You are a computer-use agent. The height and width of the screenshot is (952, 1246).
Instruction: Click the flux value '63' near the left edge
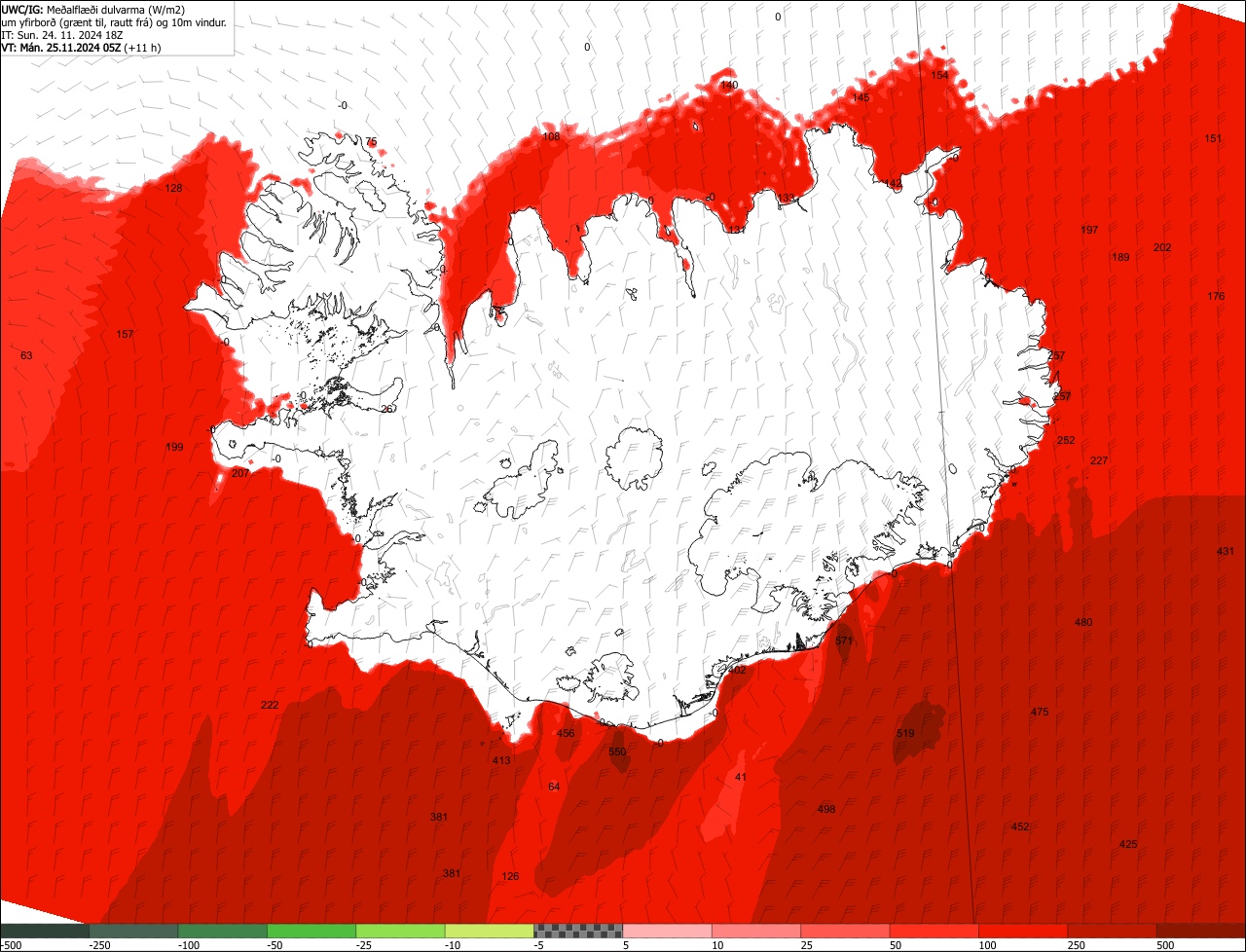click(x=26, y=355)
